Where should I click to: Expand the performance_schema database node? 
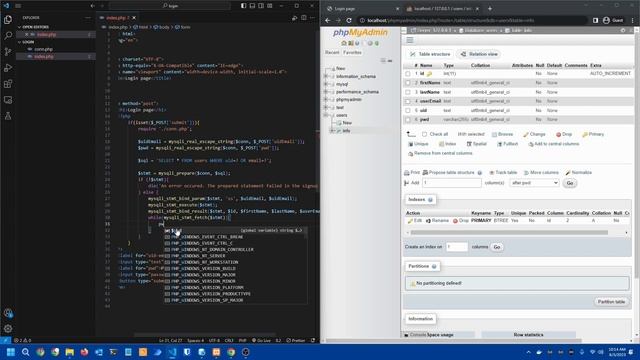(326, 92)
